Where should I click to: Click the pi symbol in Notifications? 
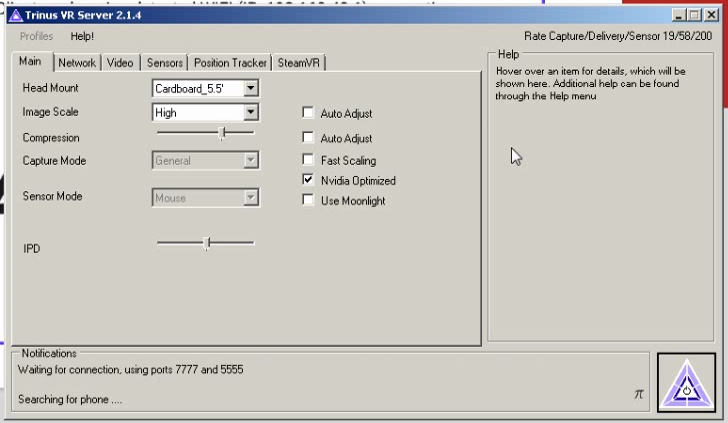pos(639,394)
